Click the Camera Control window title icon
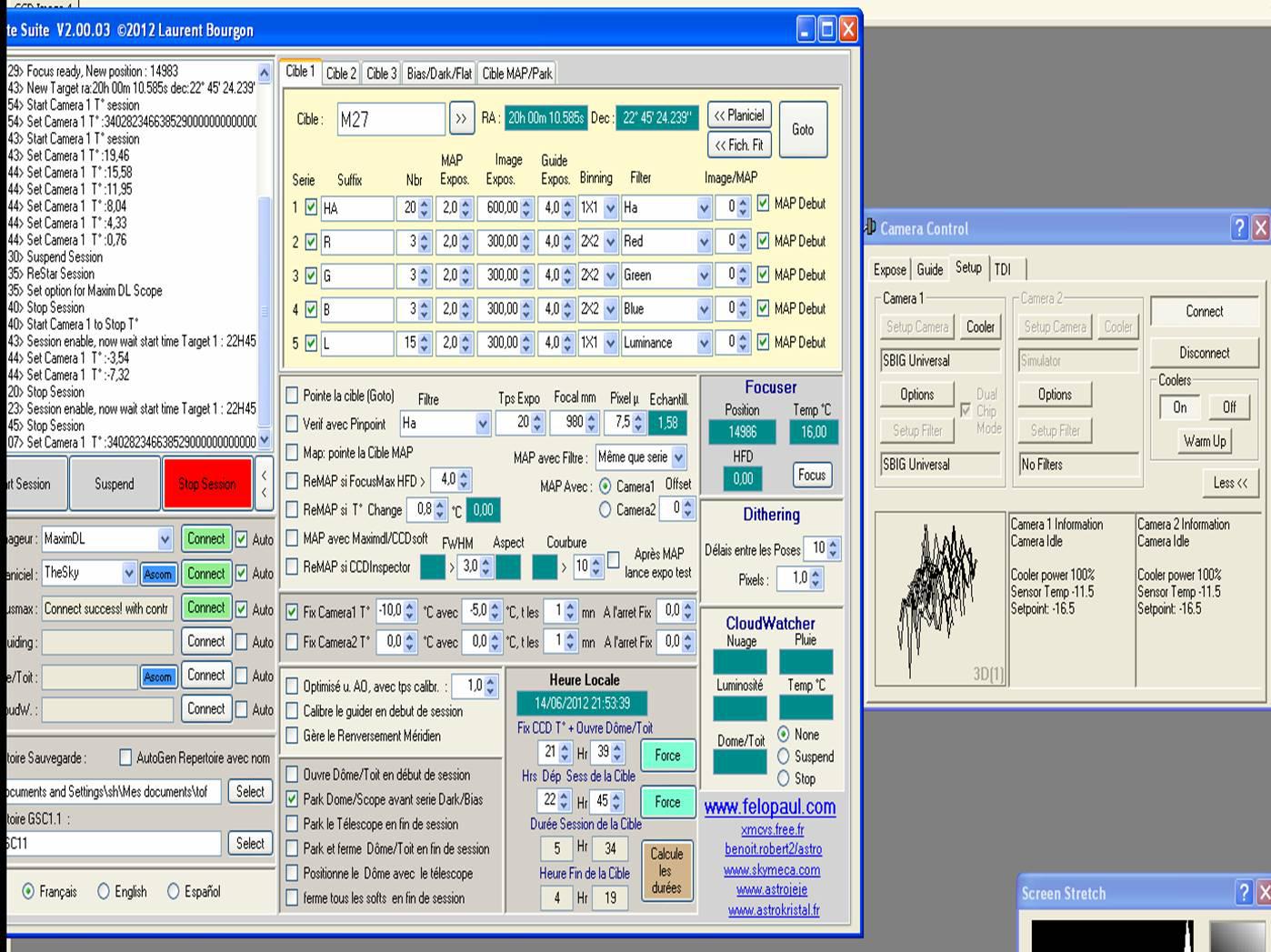The image size is (1271, 952). [x=871, y=228]
